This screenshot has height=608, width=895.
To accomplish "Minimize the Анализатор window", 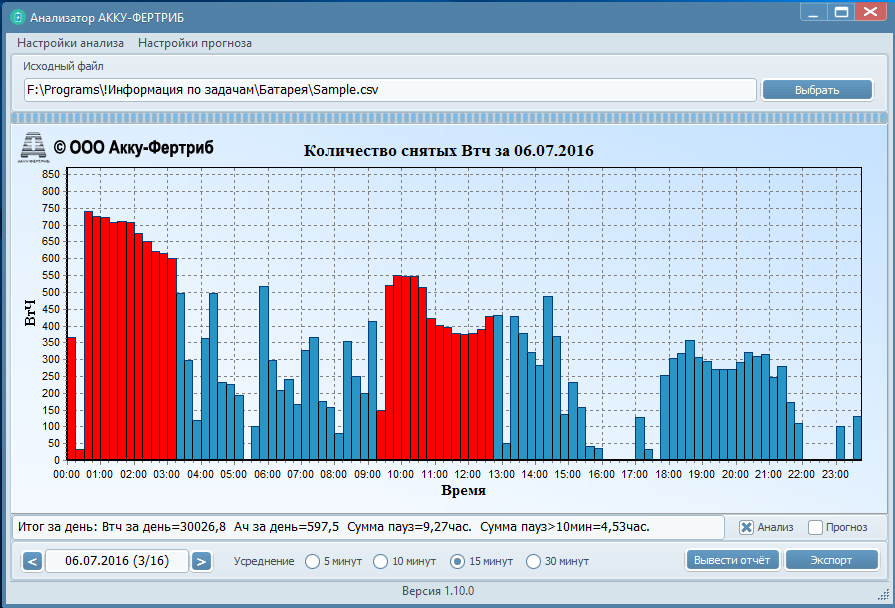I will coord(814,12).
